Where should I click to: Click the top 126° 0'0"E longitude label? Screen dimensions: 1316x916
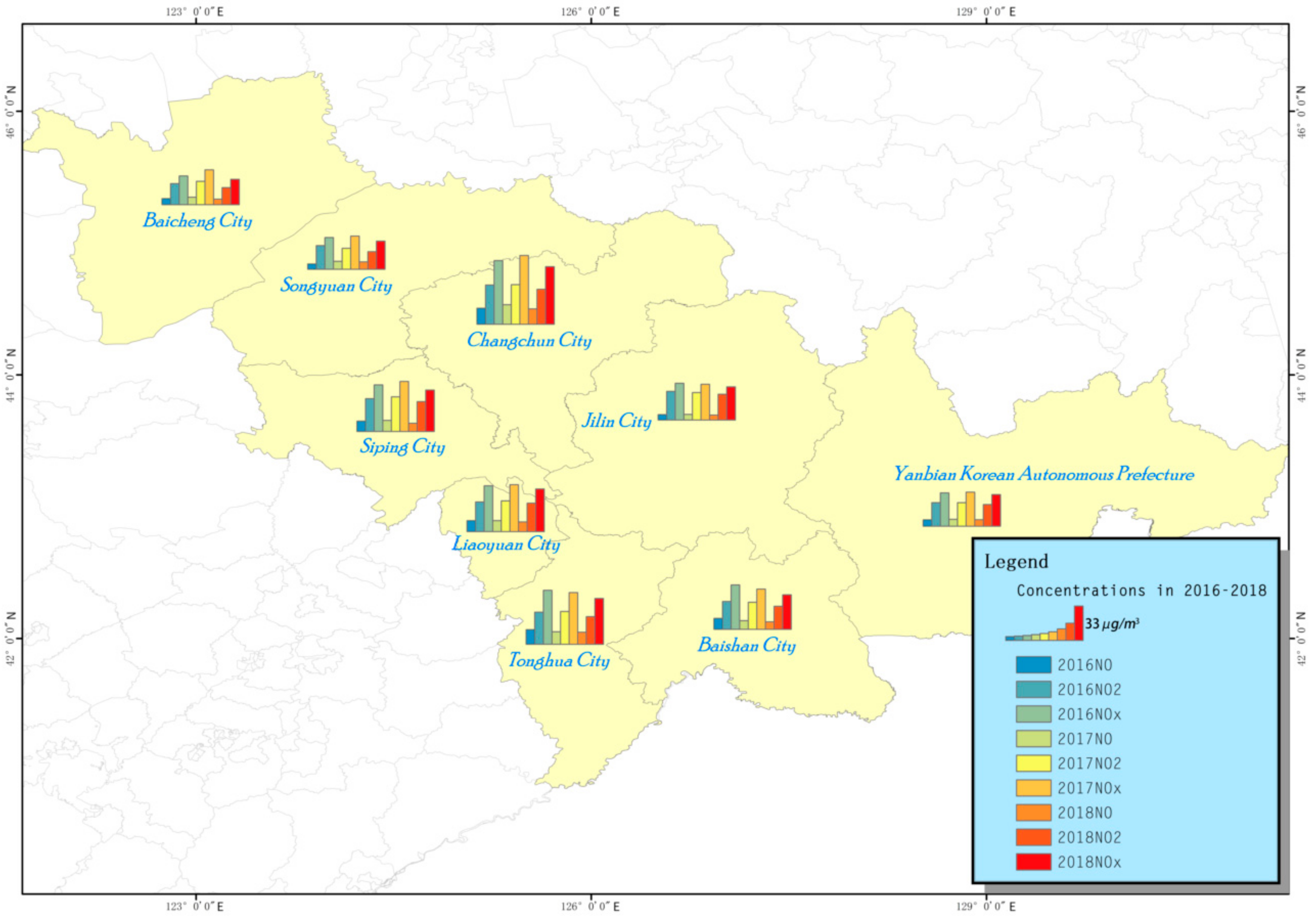[590, 11]
